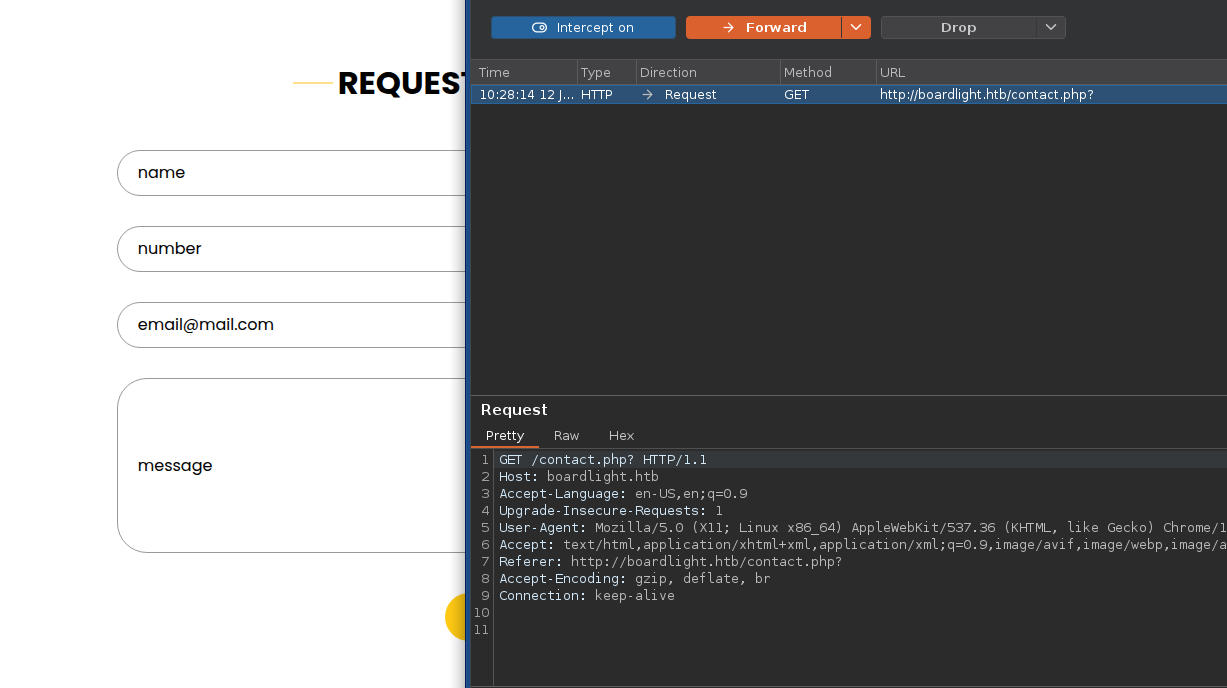Image resolution: width=1227 pixels, height=688 pixels.
Task: Sort by the Time column header
Action: [x=523, y=72]
